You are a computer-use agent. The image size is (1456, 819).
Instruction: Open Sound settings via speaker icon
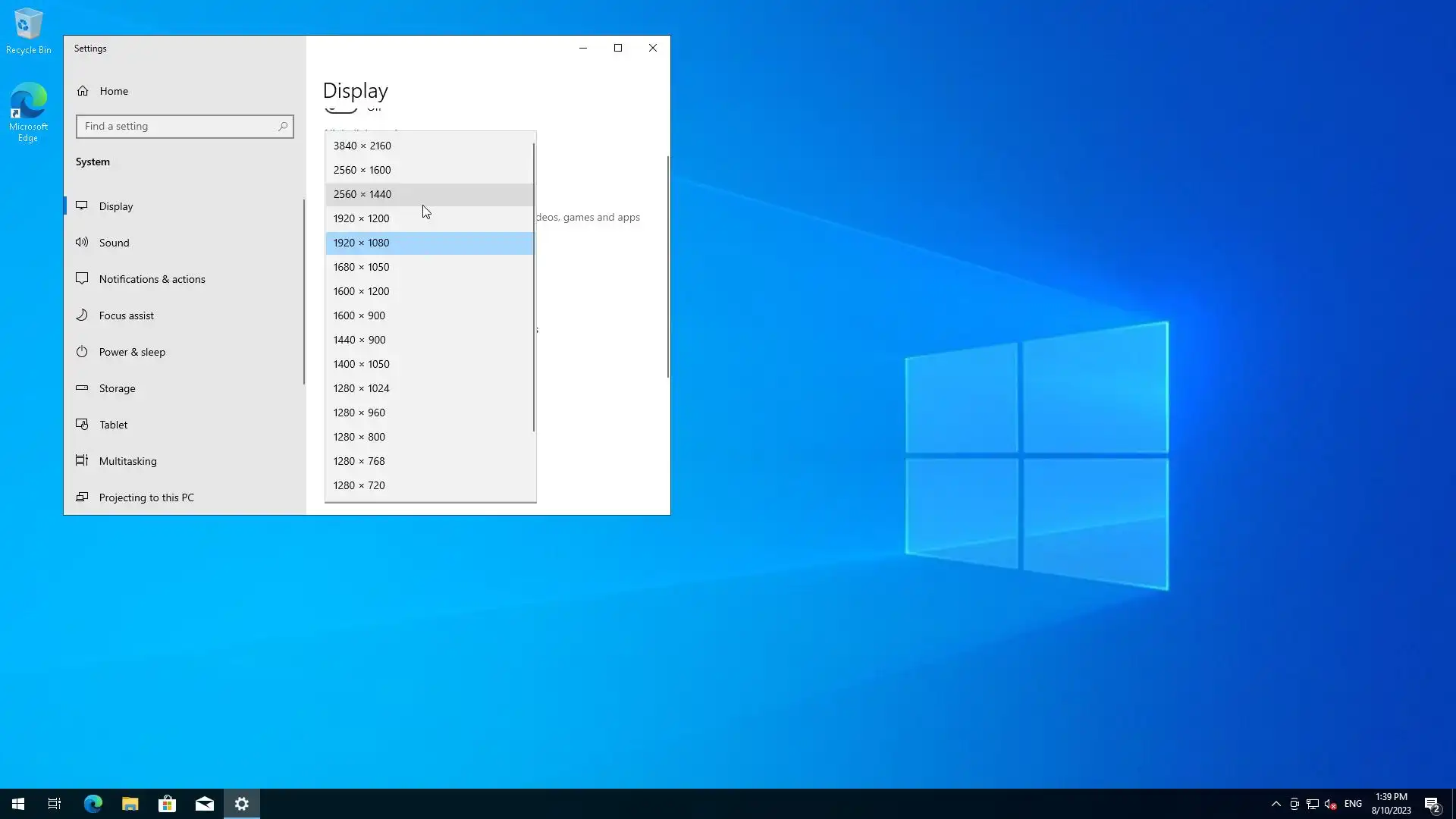click(82, 243)
